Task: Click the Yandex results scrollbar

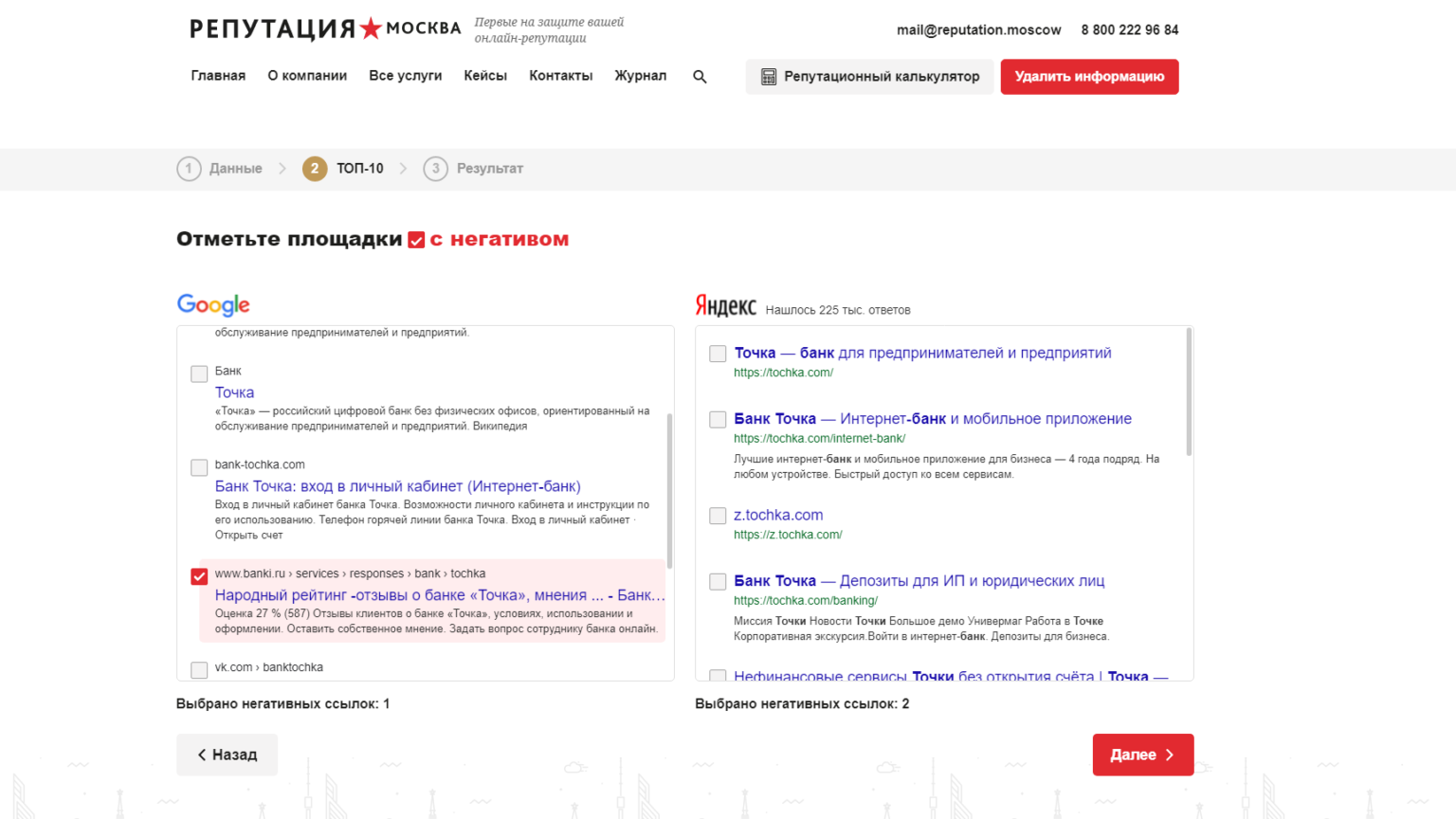Action: click(x=1189, y=392)
